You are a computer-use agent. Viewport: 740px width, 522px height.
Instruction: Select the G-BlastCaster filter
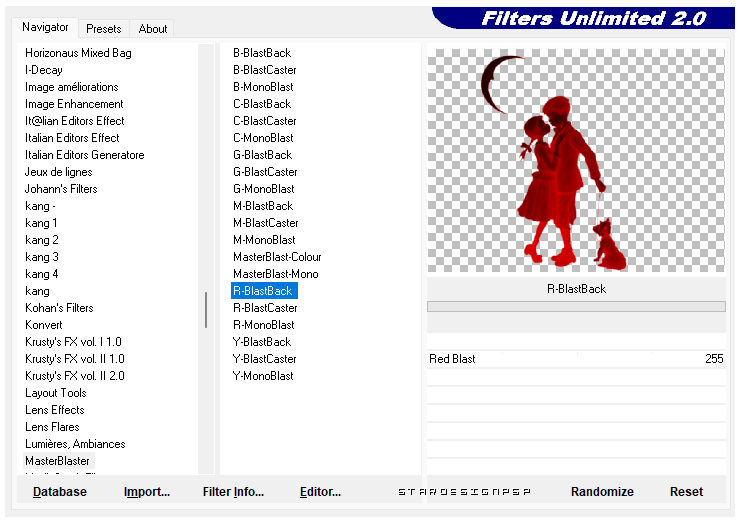265,172
